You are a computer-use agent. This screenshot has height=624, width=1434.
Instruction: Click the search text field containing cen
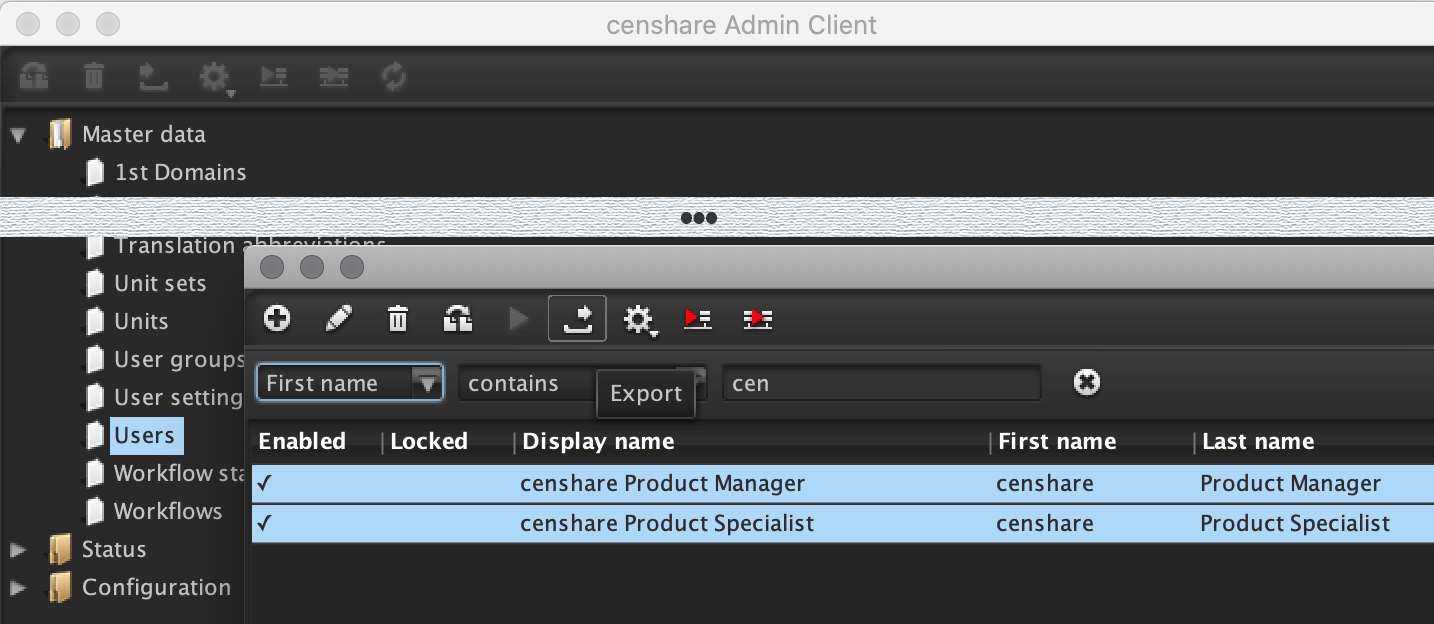coord(880,383)
